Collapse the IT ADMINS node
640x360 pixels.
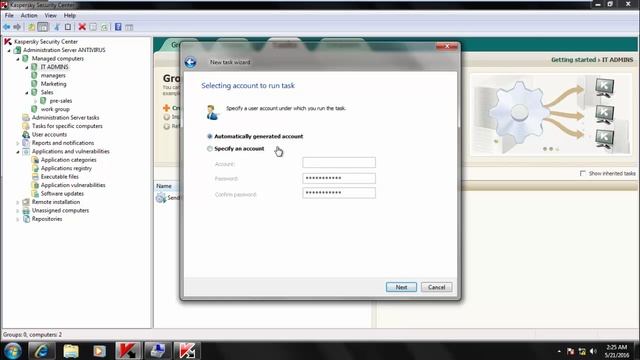click(x=27, y=67)
